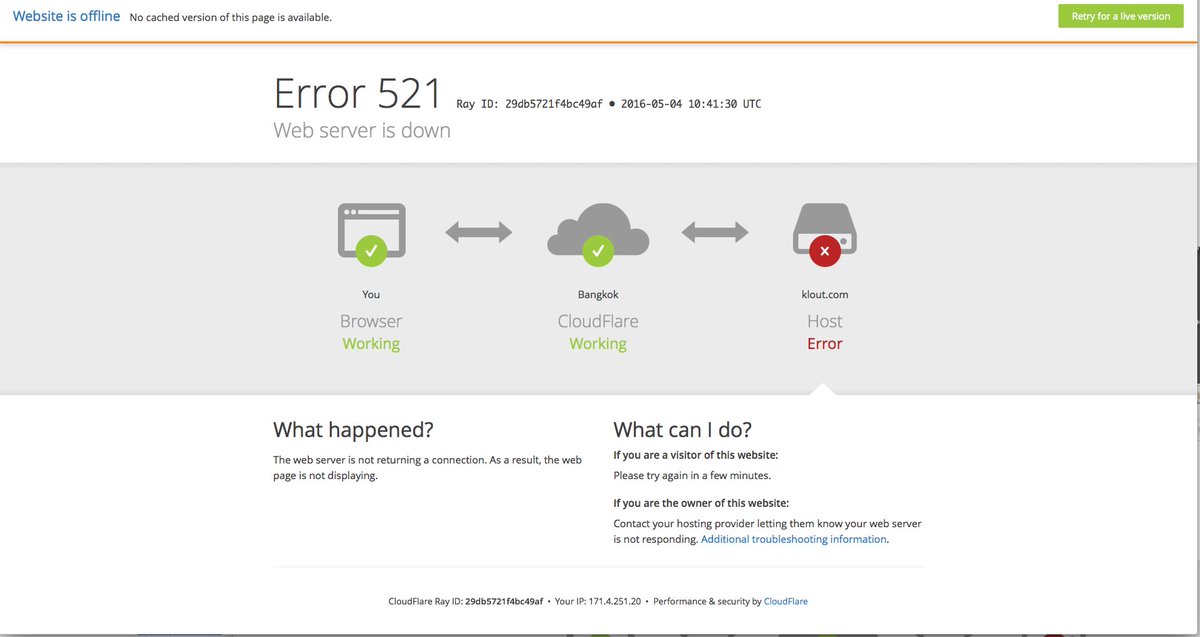Click the 'Browser' status label
The width and height of the screenshot is (1200, 637).
(371, 321)
